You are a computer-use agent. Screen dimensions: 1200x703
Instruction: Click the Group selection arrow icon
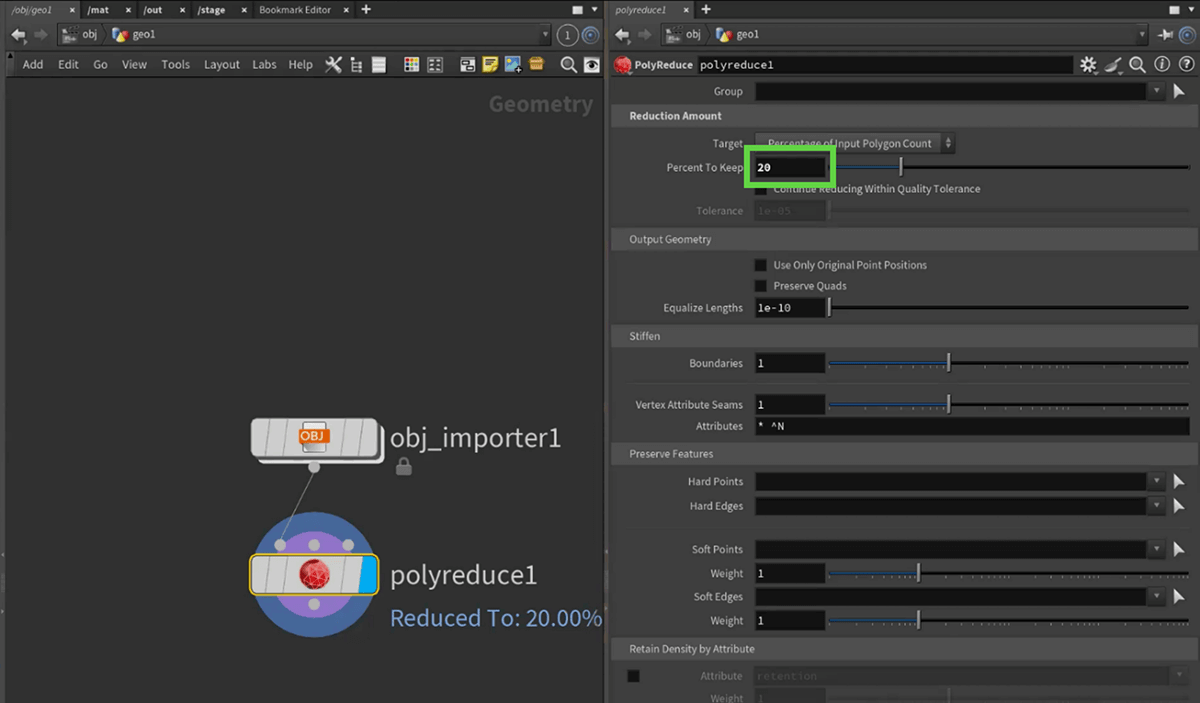point(1178,91)
